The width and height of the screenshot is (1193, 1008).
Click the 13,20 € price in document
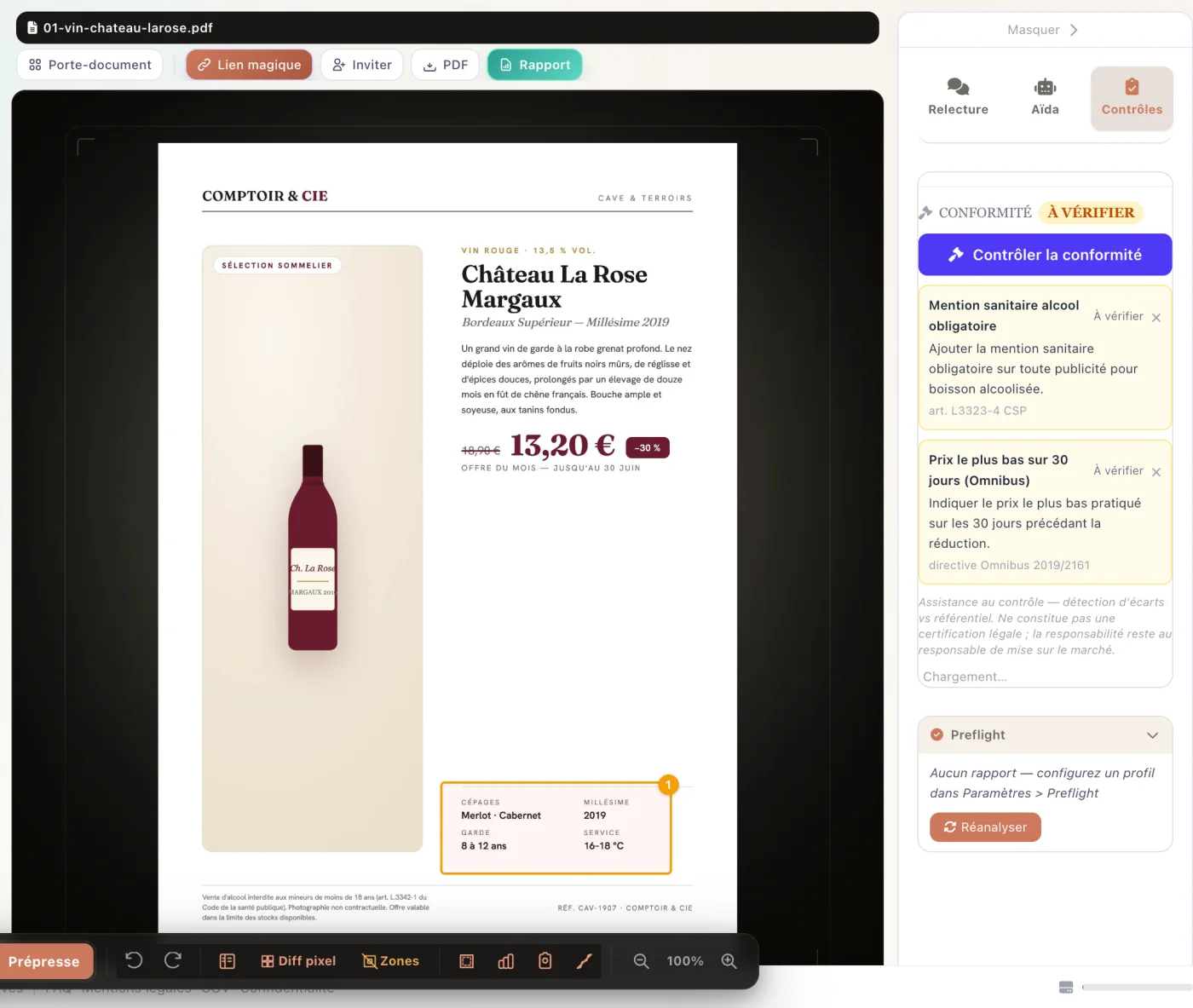(x=562, y=446)
